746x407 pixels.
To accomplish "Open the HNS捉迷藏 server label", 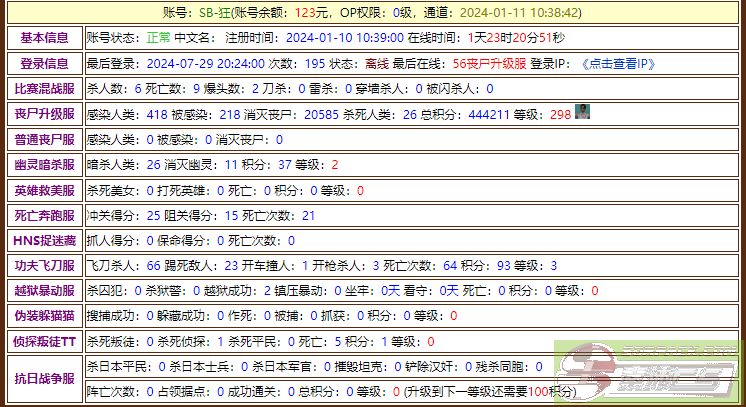I will (45, 240).
